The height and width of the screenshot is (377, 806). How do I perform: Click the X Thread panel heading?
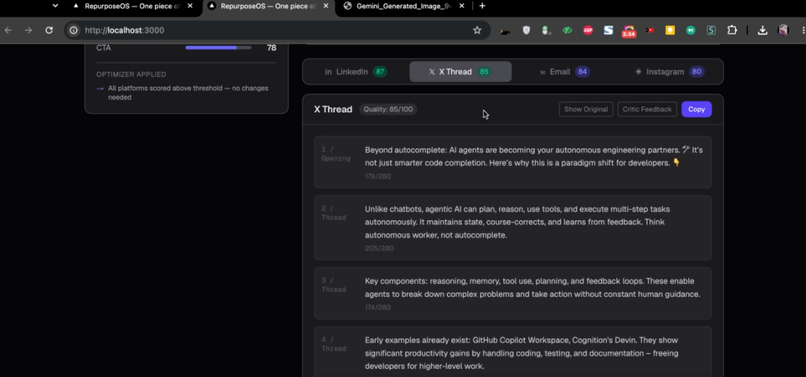333,109
